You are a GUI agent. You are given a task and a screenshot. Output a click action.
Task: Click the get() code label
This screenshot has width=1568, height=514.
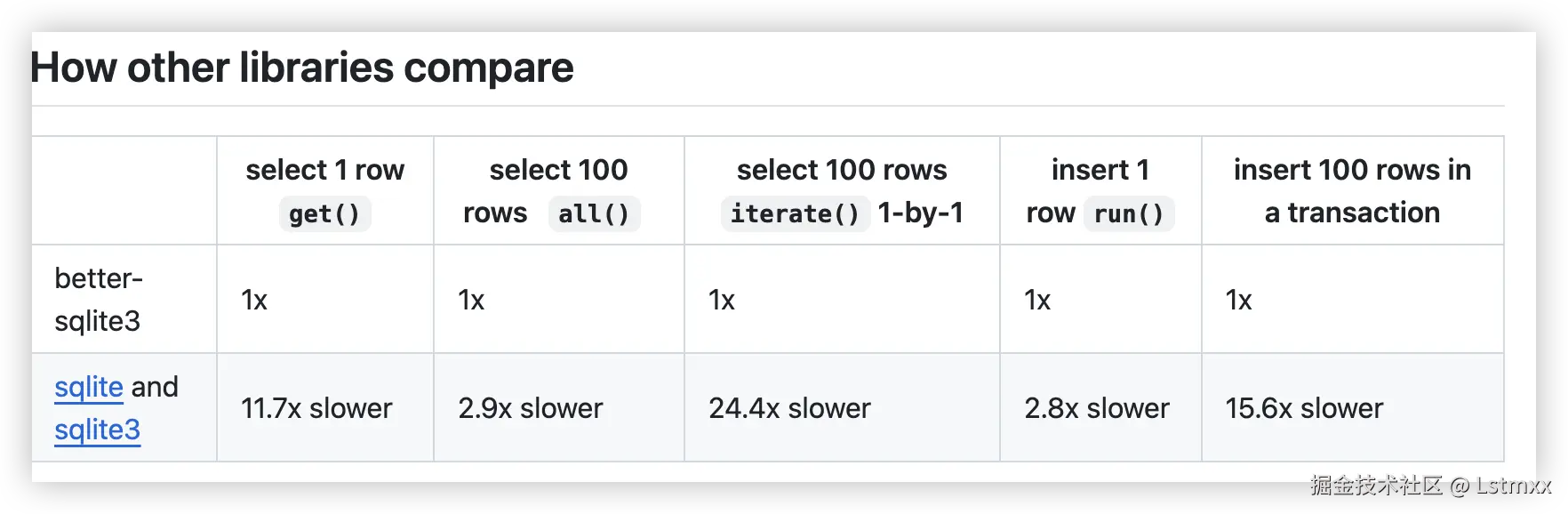[324, 214]
